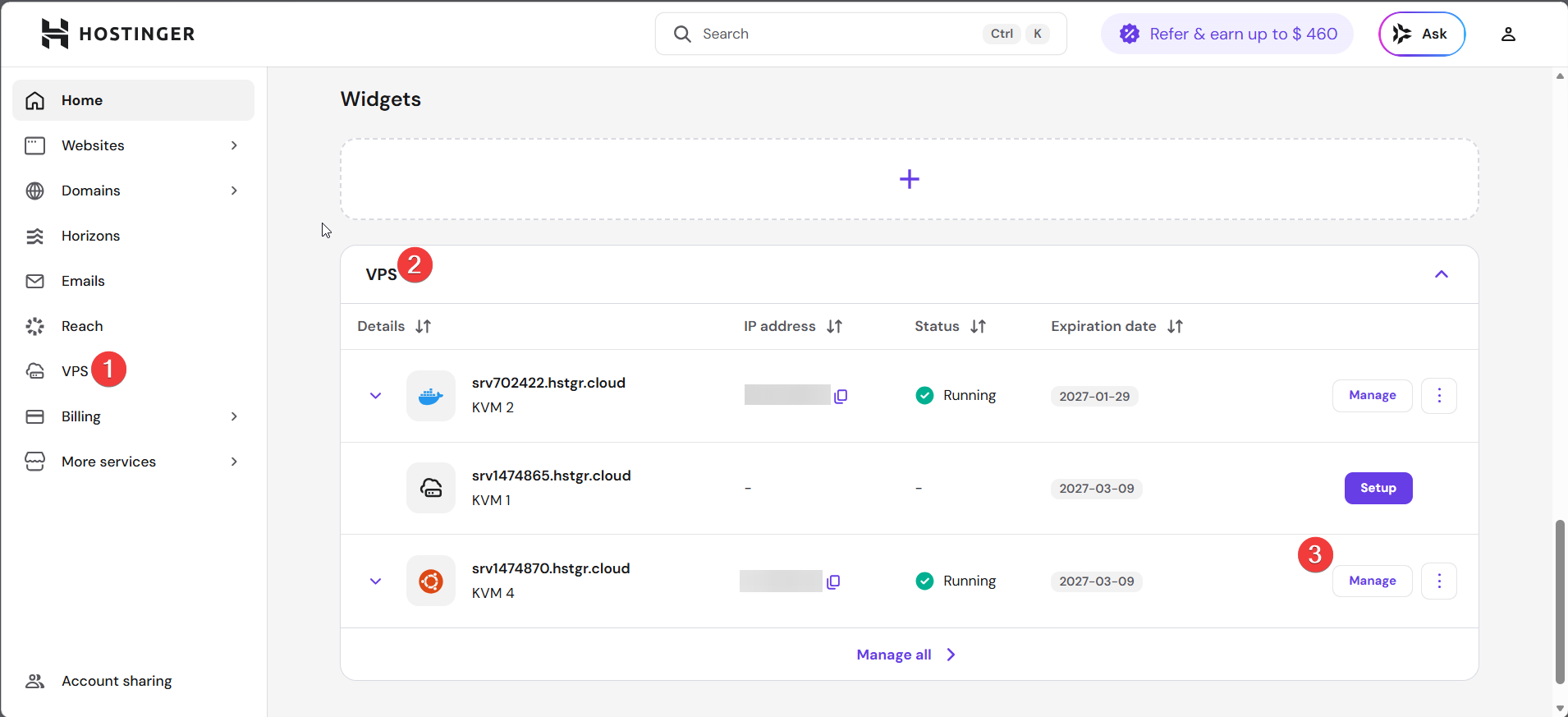Image resolution: width=1568 pixels, height=717 pixels.
Task: Go to Home in sidebar
Action: 133,100
